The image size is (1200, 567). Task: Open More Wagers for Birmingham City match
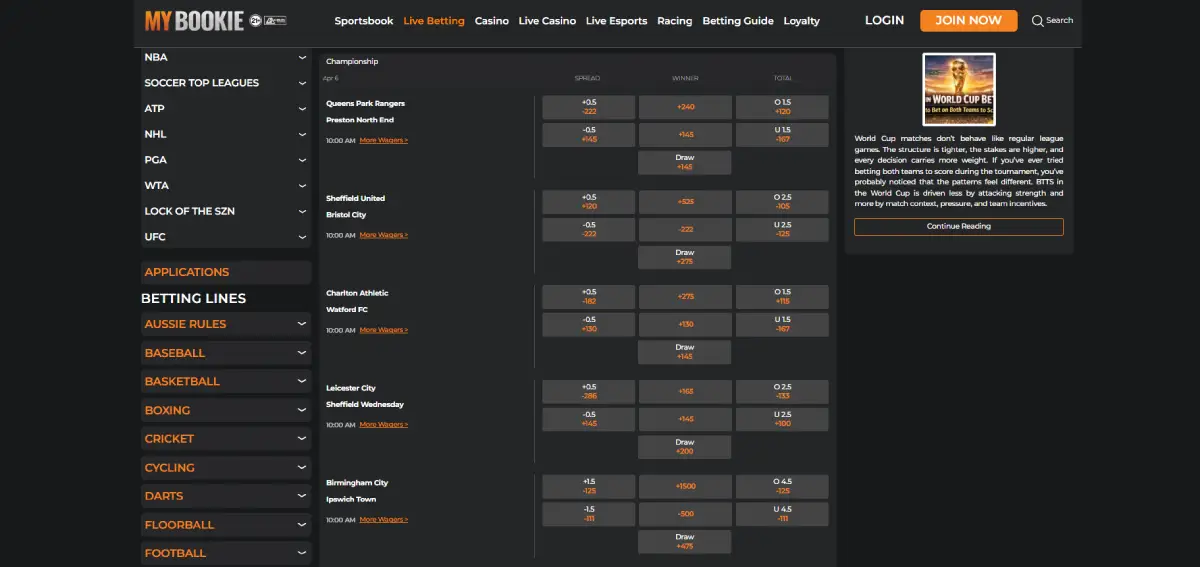point(384,520)
